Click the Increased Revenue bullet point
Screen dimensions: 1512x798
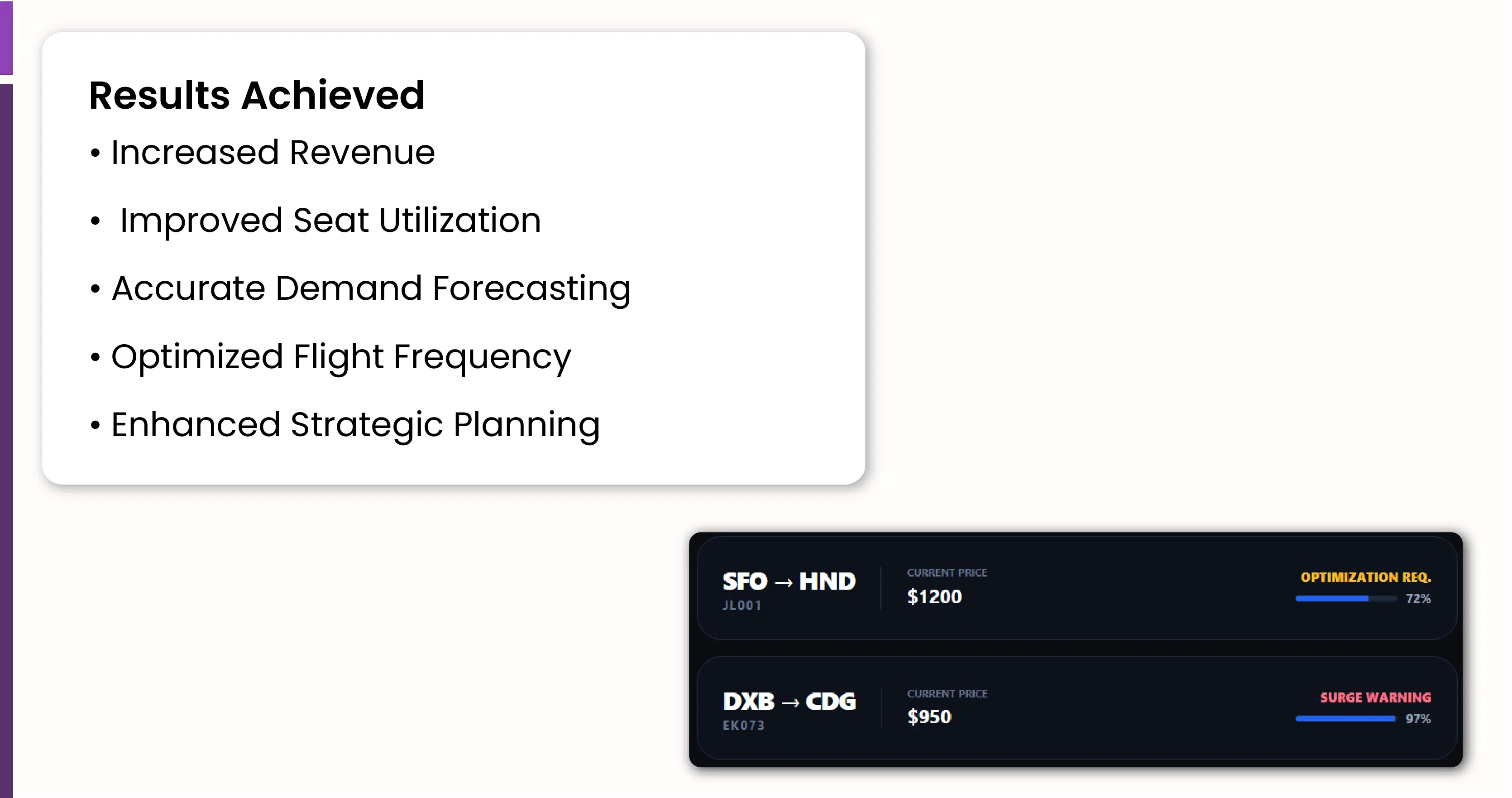[x=273, y=153]
